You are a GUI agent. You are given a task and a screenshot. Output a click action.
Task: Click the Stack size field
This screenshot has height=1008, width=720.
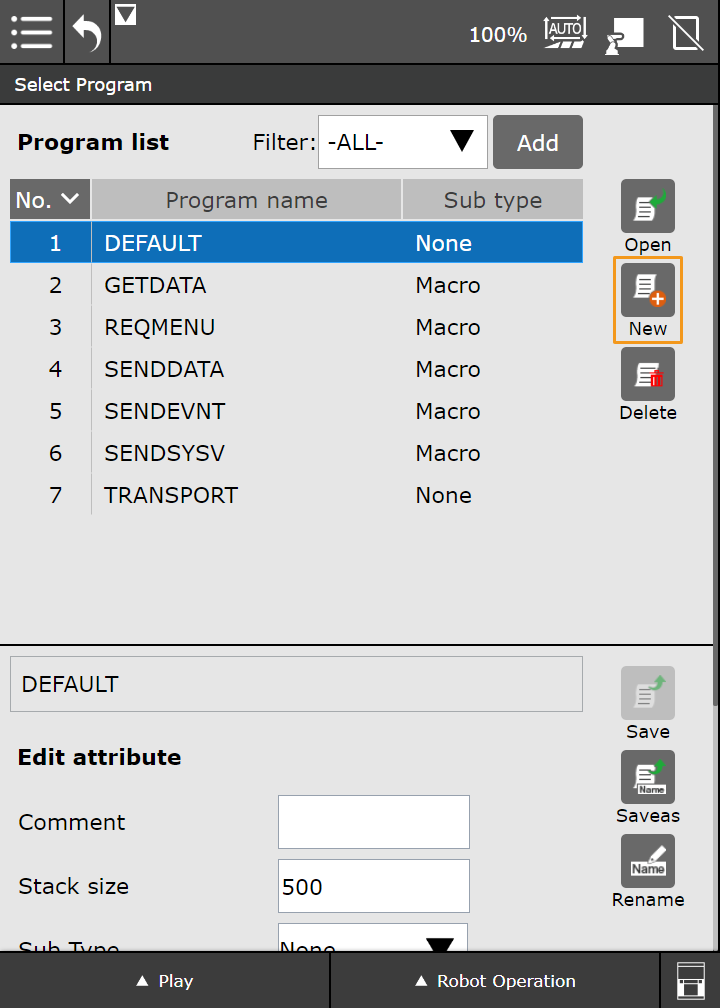tap(373, 886)
